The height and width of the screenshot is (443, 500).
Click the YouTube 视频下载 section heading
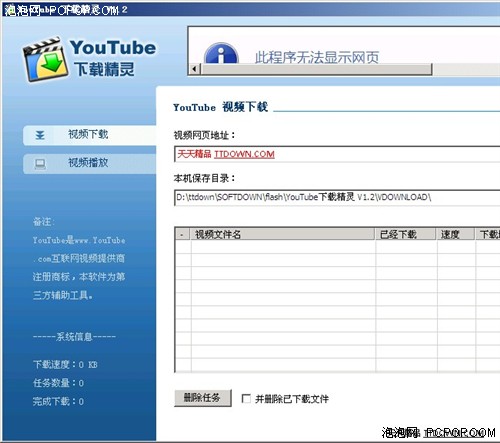coord(221,107)
